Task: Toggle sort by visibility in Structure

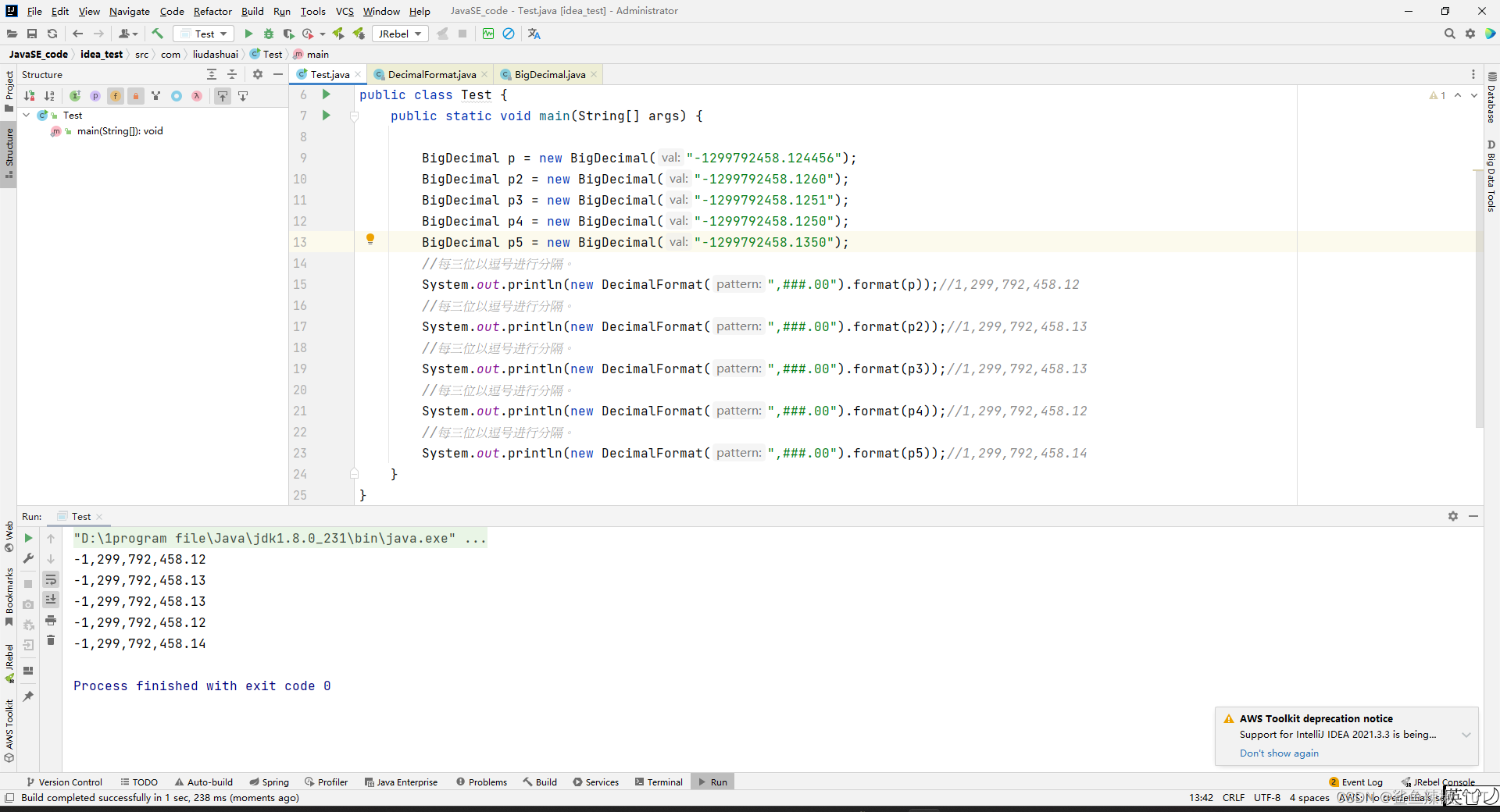Action: [x=29, y=96]
